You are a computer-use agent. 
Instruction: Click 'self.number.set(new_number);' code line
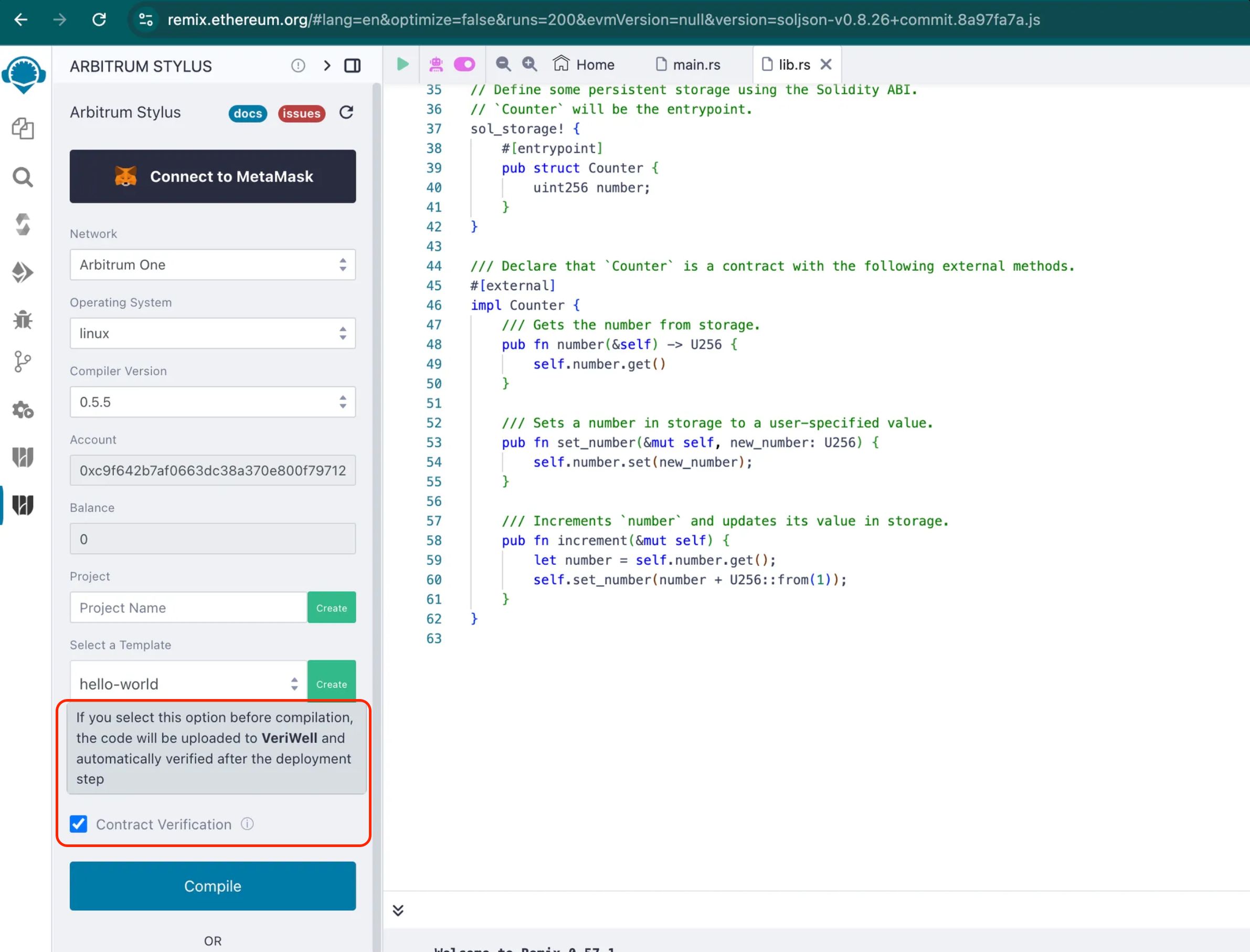click(642, 462)
